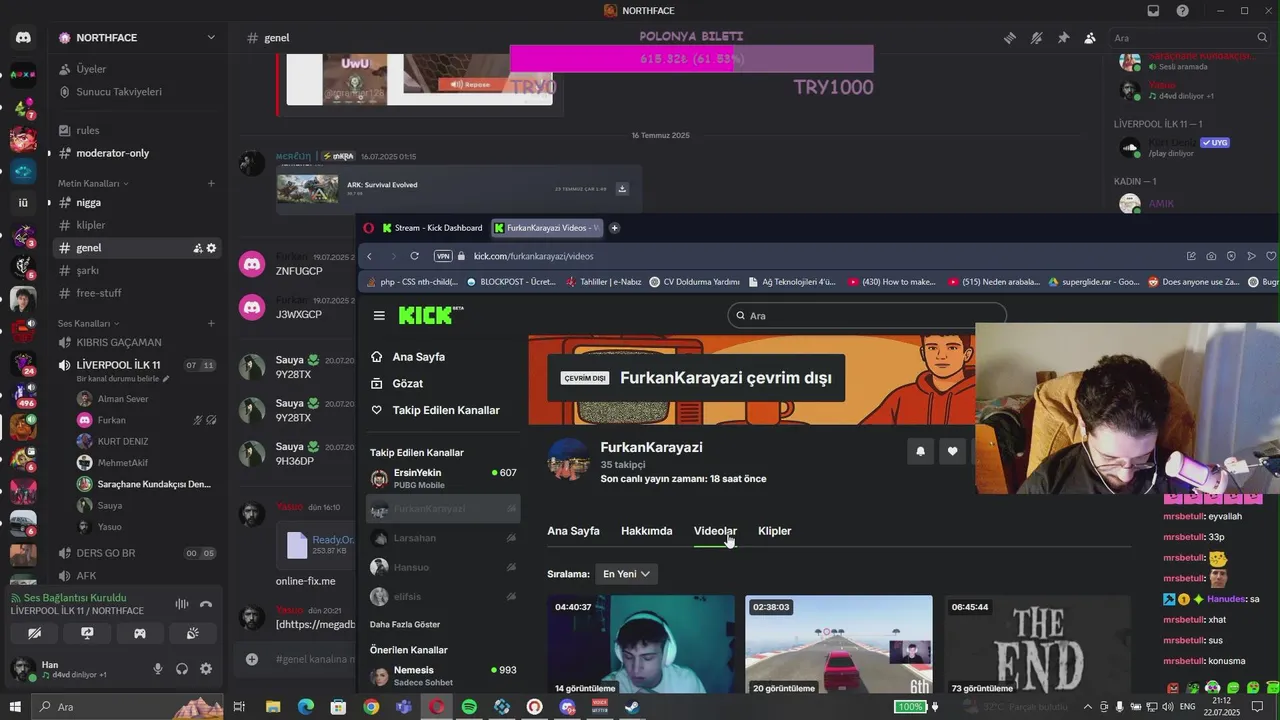This screenshot has height=720, width=1280.
Task: Open Discord user settings gear
Action: 206,669
